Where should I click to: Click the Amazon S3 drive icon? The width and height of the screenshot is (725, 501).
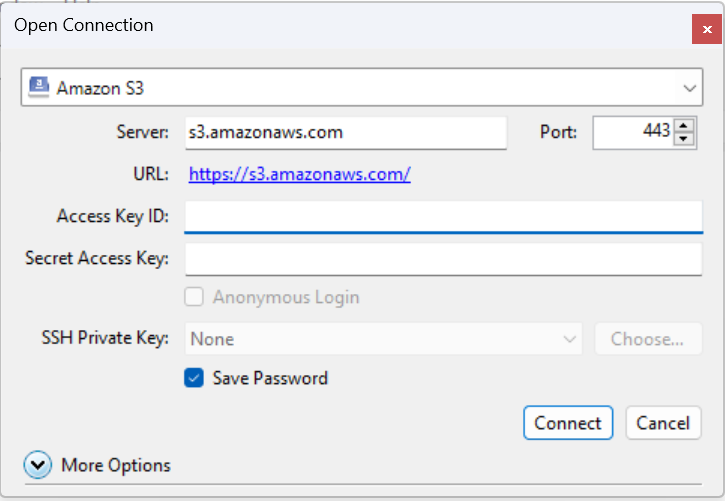pos(39,87)
